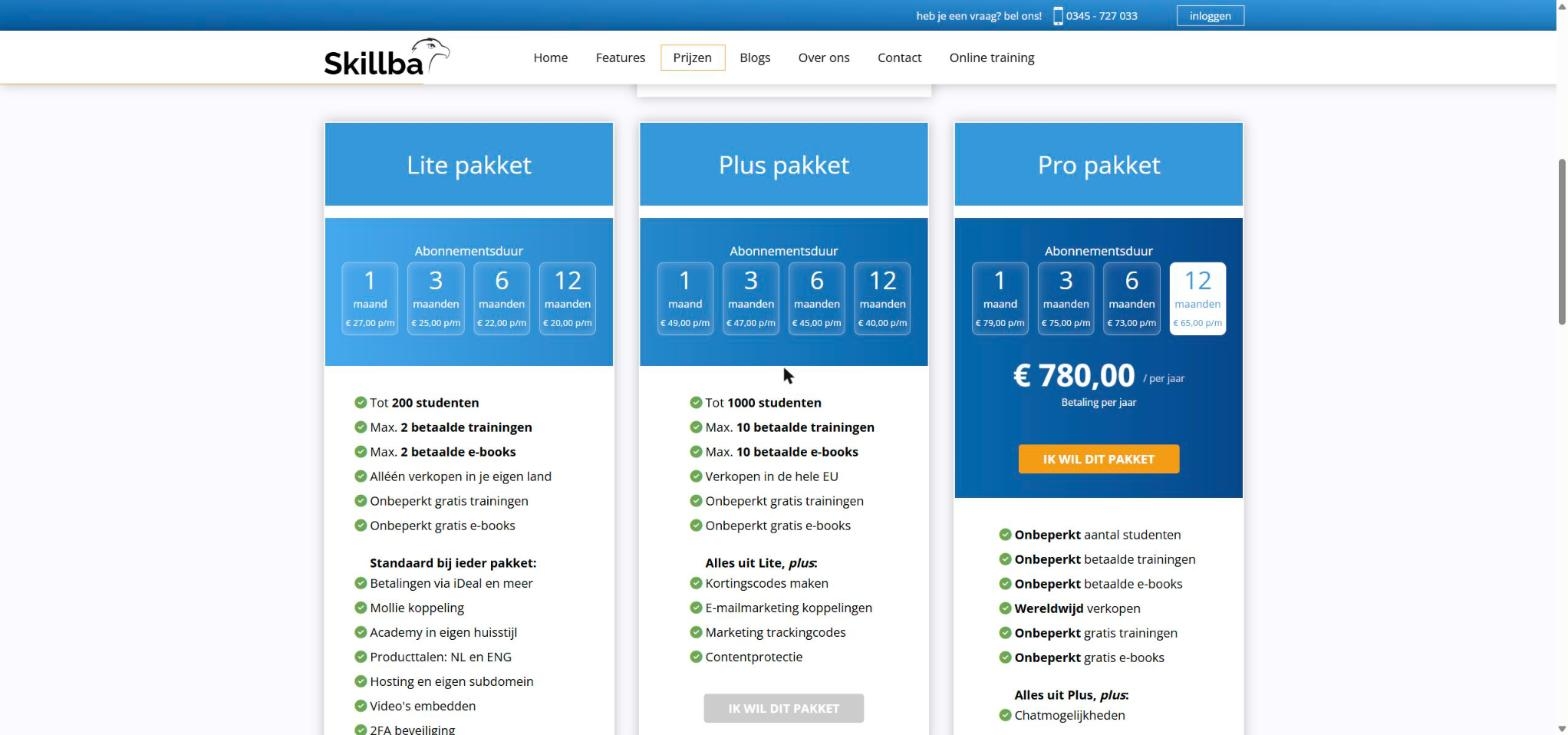
Task: Click the Lite pakket heading
Action: click(x=469, y=165)
